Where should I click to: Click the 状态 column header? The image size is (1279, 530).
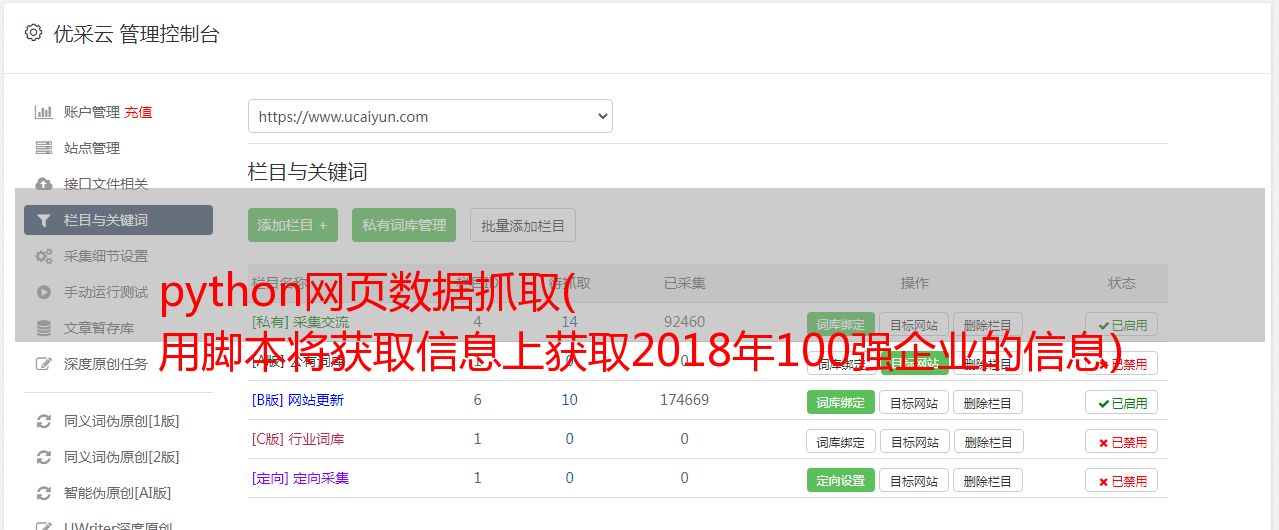coord(1122,283)
